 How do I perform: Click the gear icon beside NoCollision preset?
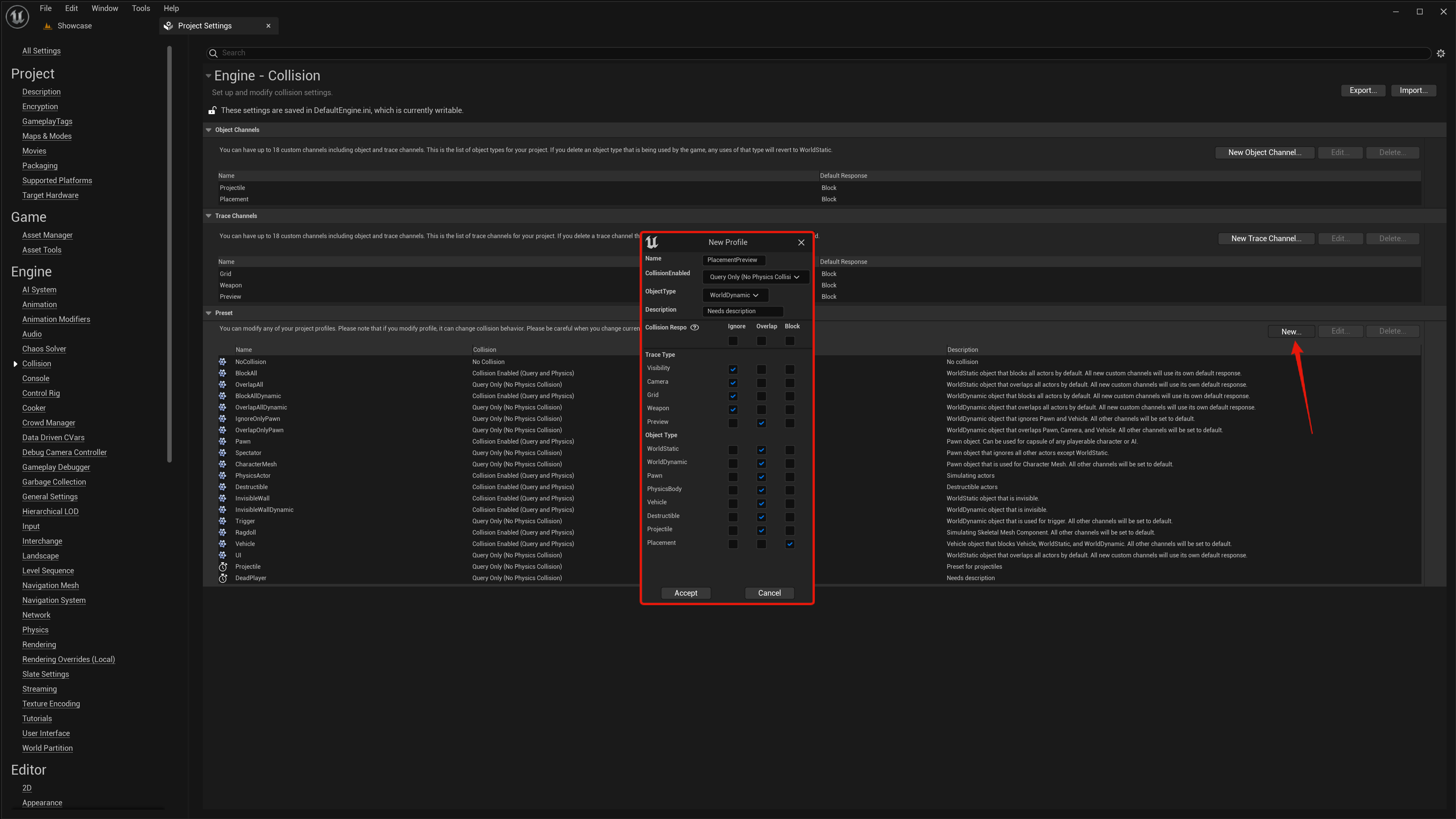pyautogui.click(x=223, y=362)
